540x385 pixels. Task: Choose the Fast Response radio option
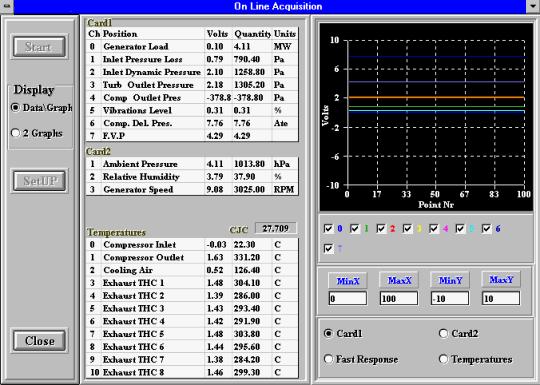click(328, 359)
